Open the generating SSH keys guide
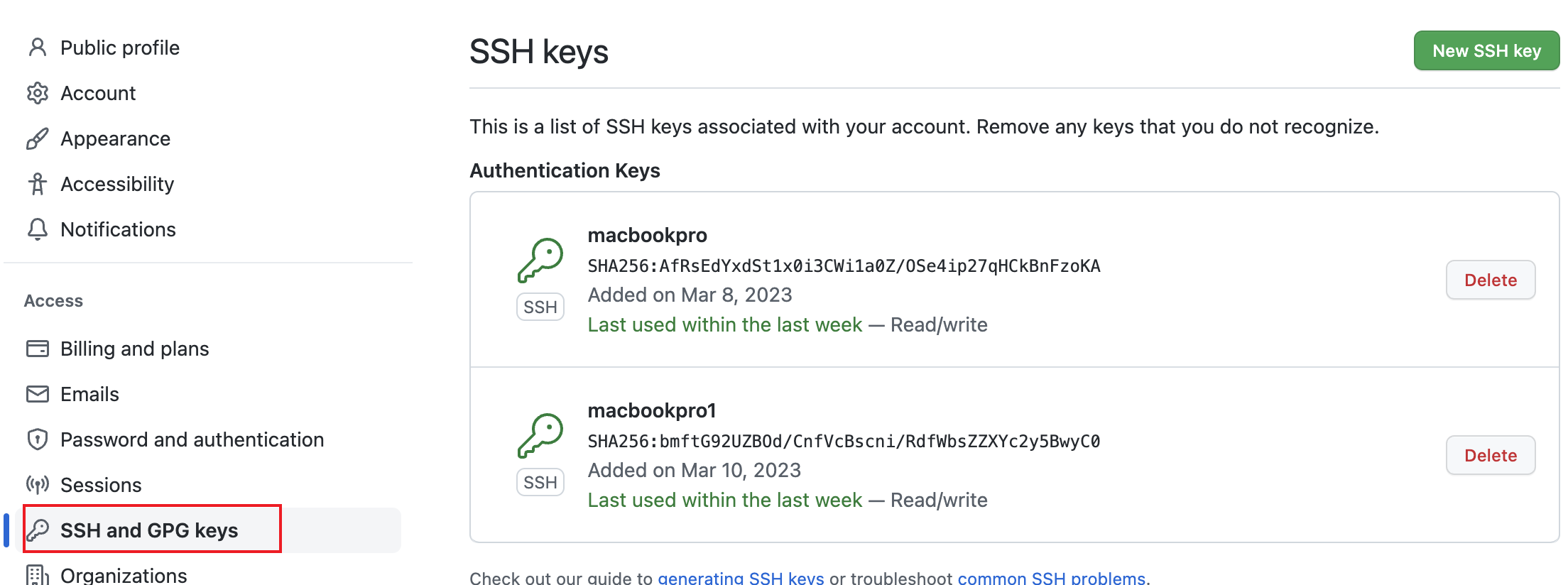 (x=741, y=578)
